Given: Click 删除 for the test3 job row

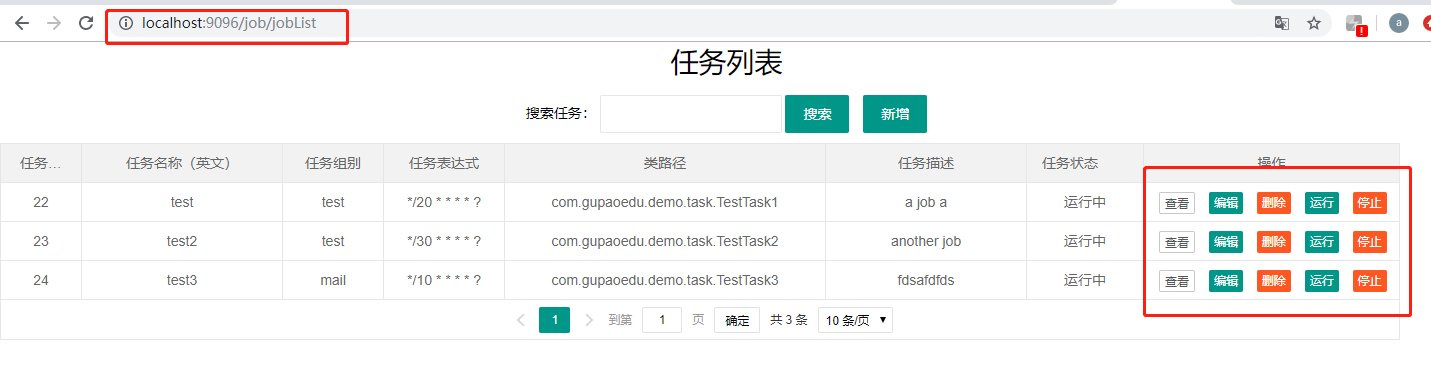Looking at the screenshot, I should point(1274,281).
